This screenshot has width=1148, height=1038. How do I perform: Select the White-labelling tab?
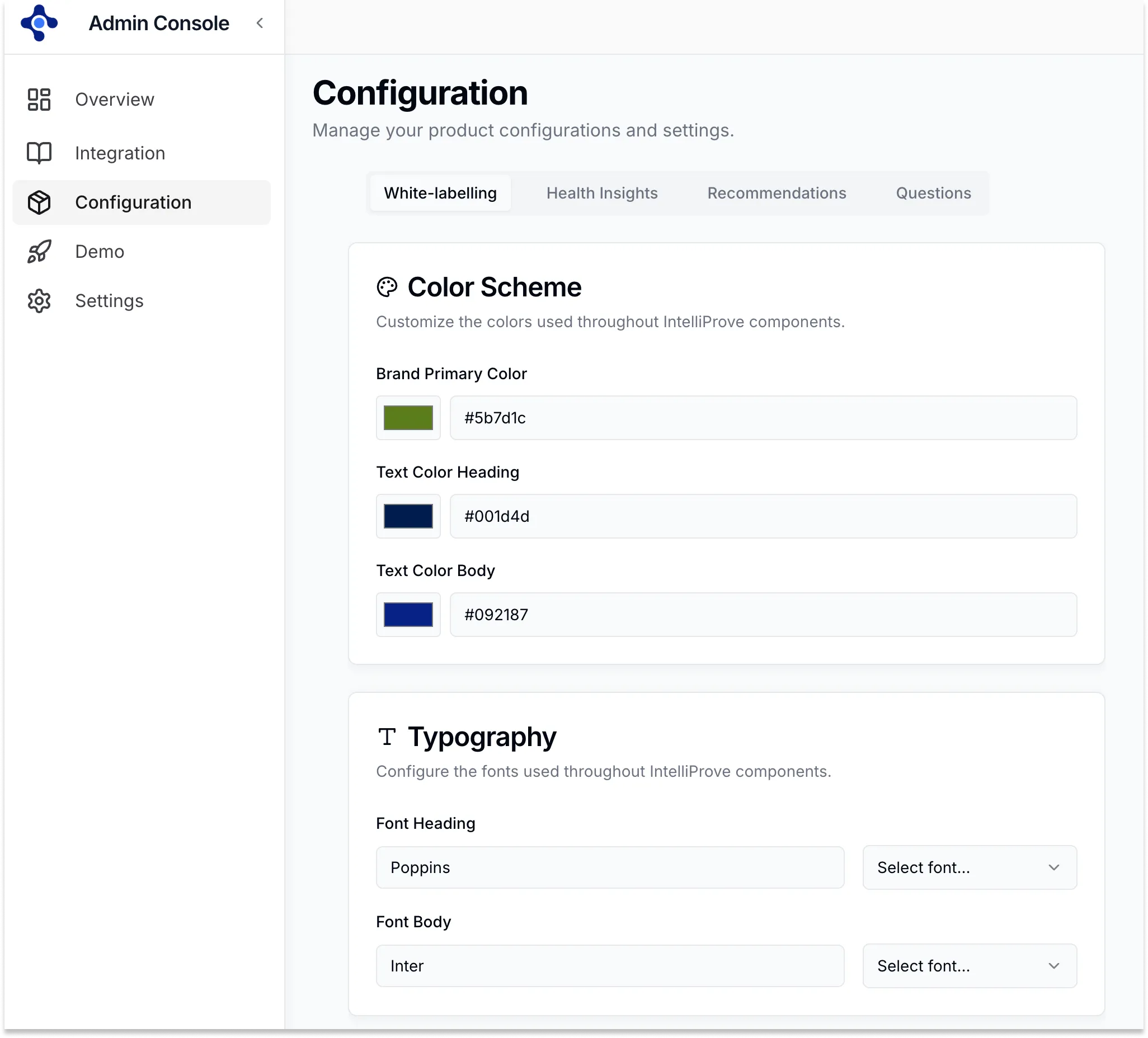tap(440, 193)
